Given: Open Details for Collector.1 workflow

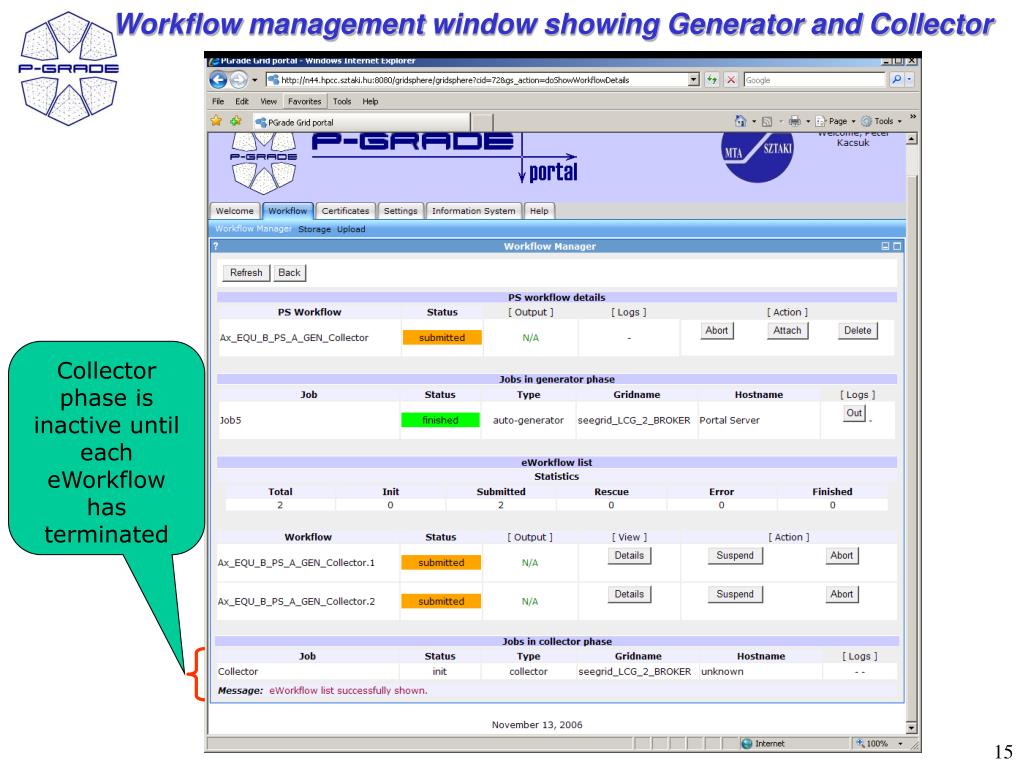Looking at the screenshot, I should point(629,556).
